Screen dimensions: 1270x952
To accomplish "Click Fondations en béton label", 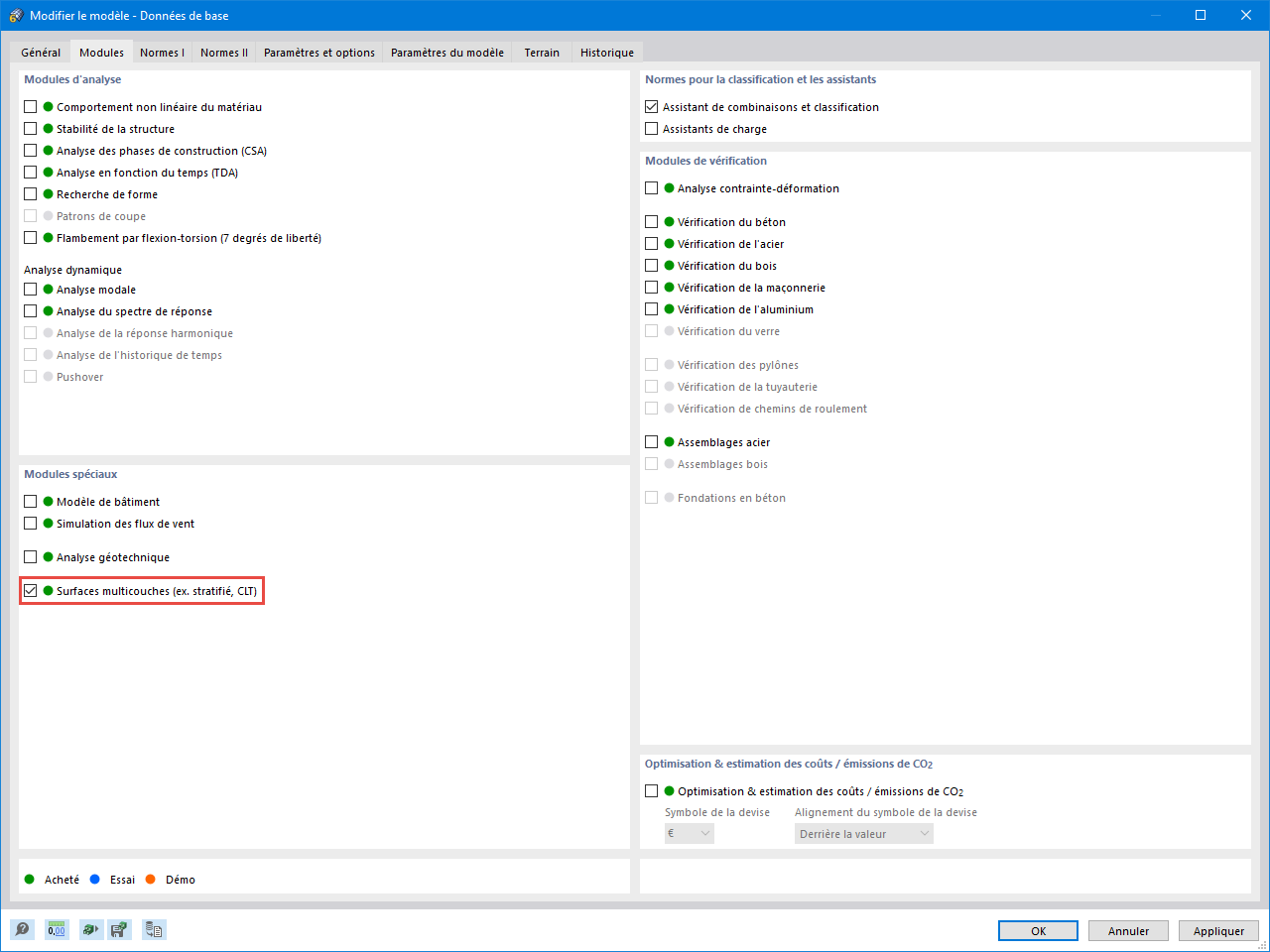I will [x=731, y=498].
